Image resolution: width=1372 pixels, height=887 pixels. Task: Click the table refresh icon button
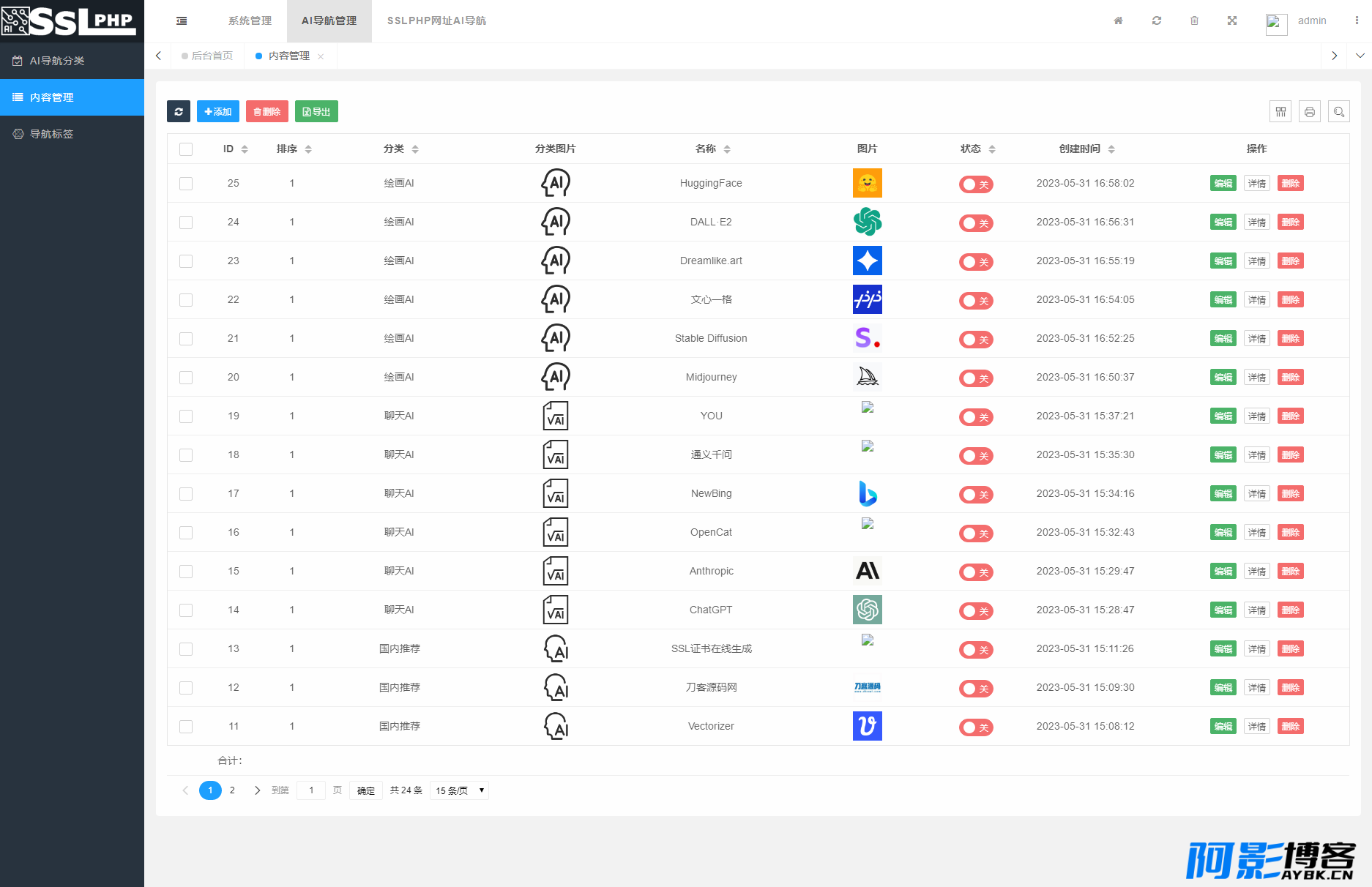tap(179, 111)
